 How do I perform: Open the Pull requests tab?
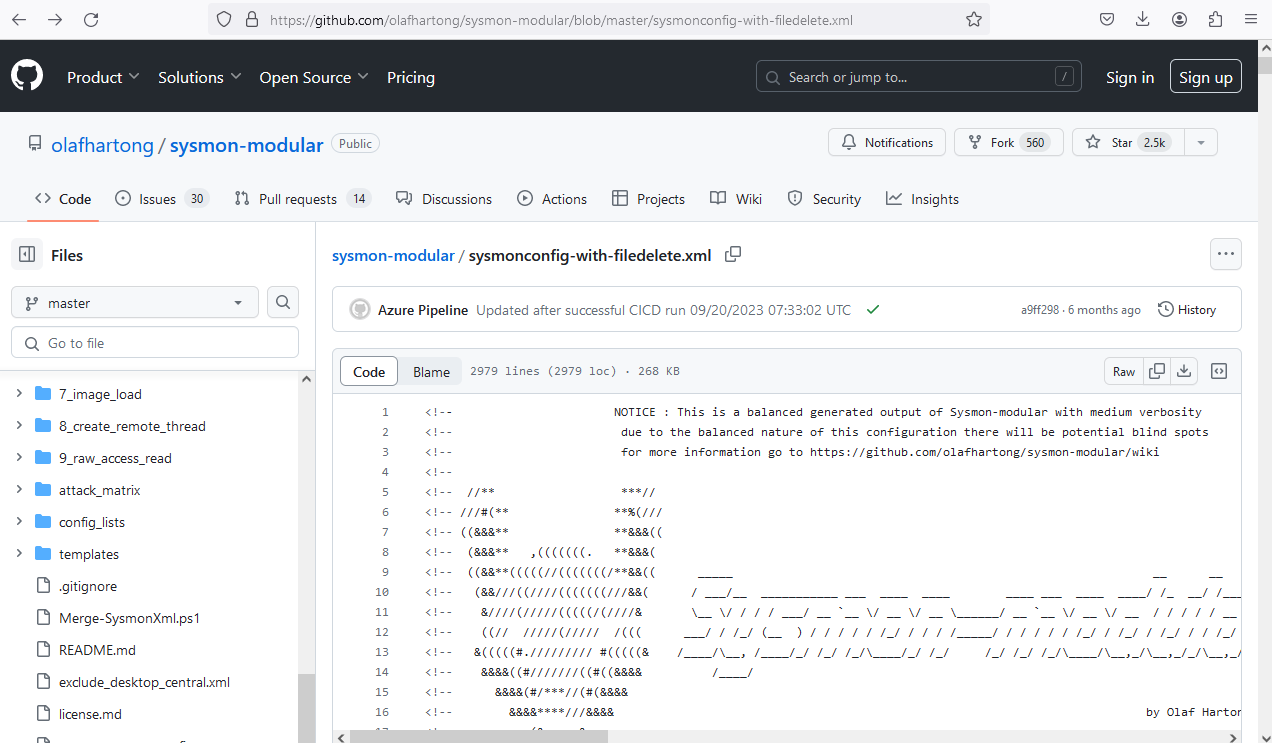302,199
